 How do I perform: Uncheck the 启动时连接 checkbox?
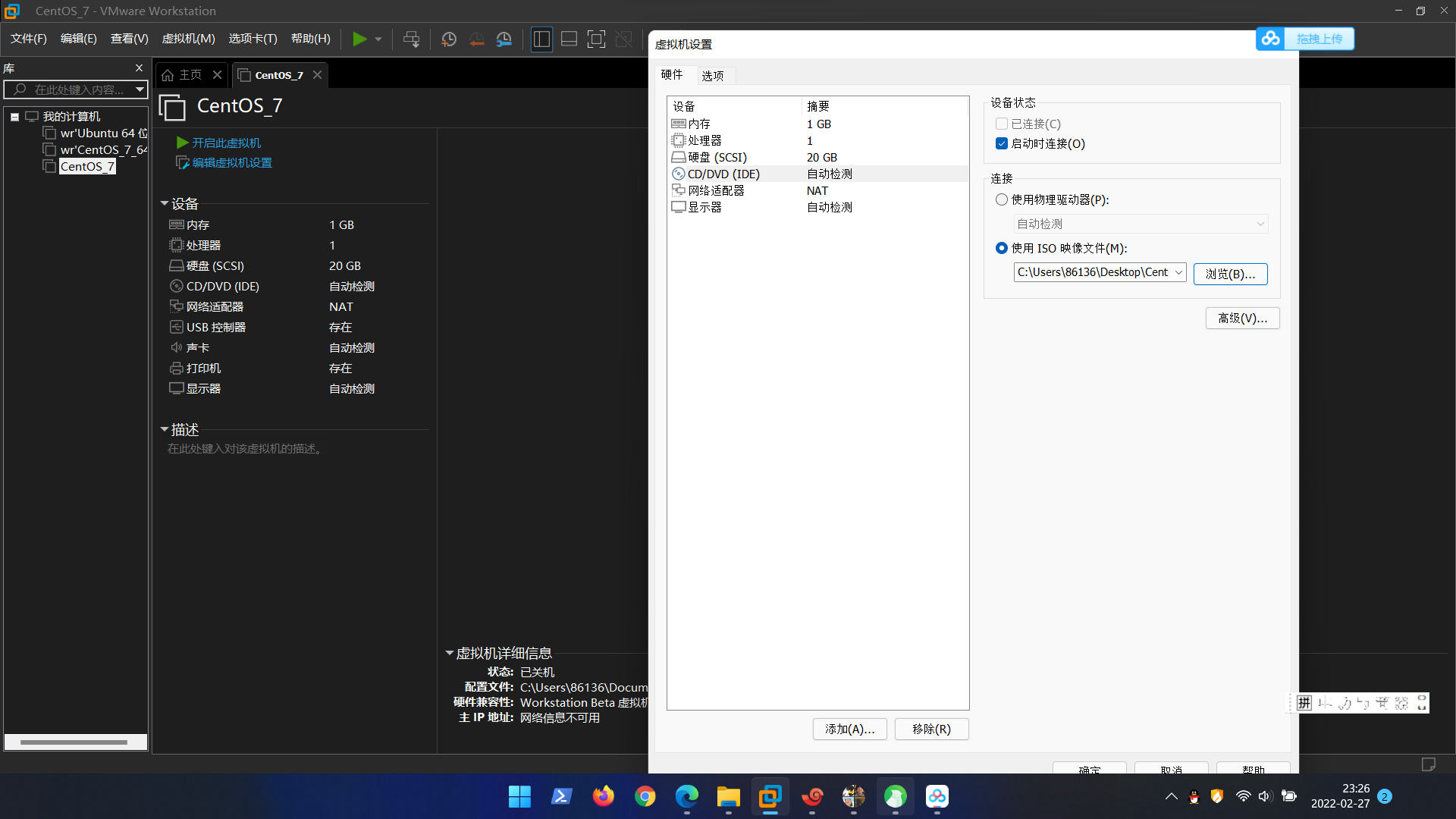point(1002,144)
